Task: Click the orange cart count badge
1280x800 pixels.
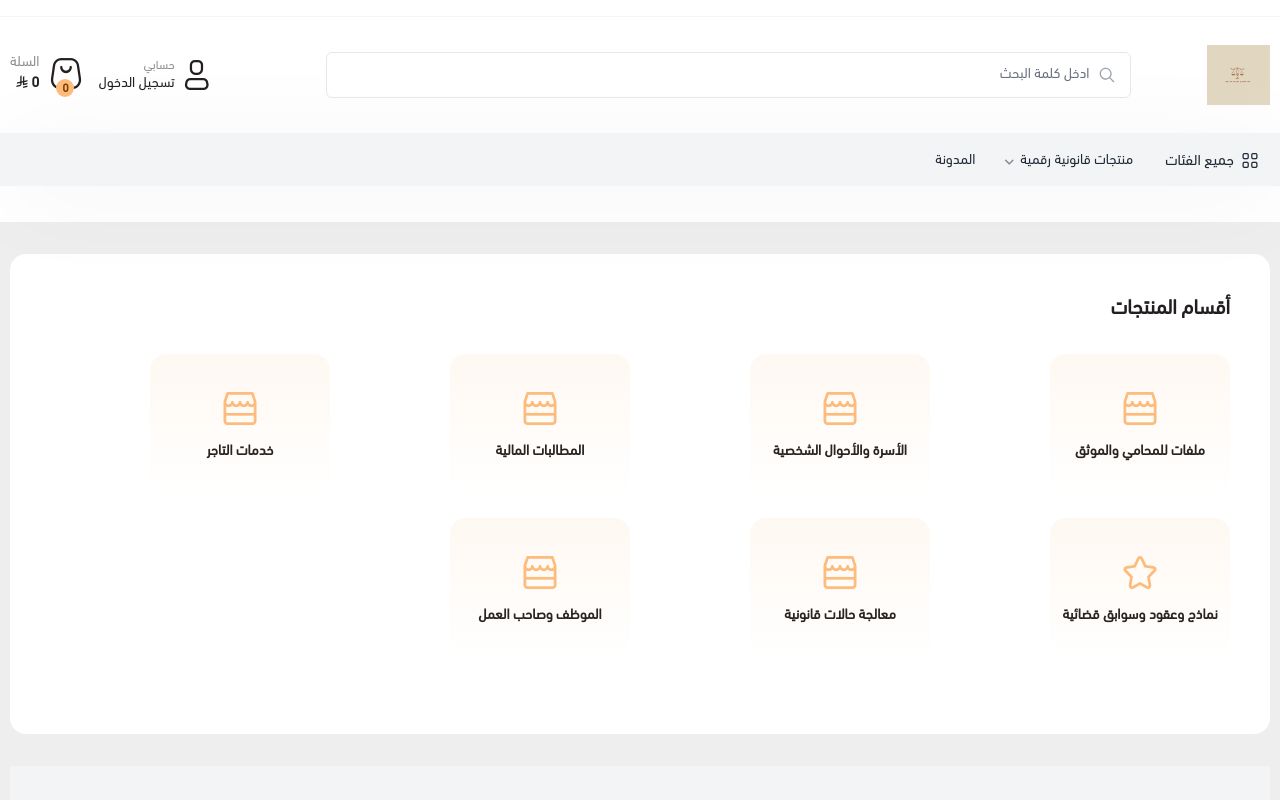Action: (65, 88)
